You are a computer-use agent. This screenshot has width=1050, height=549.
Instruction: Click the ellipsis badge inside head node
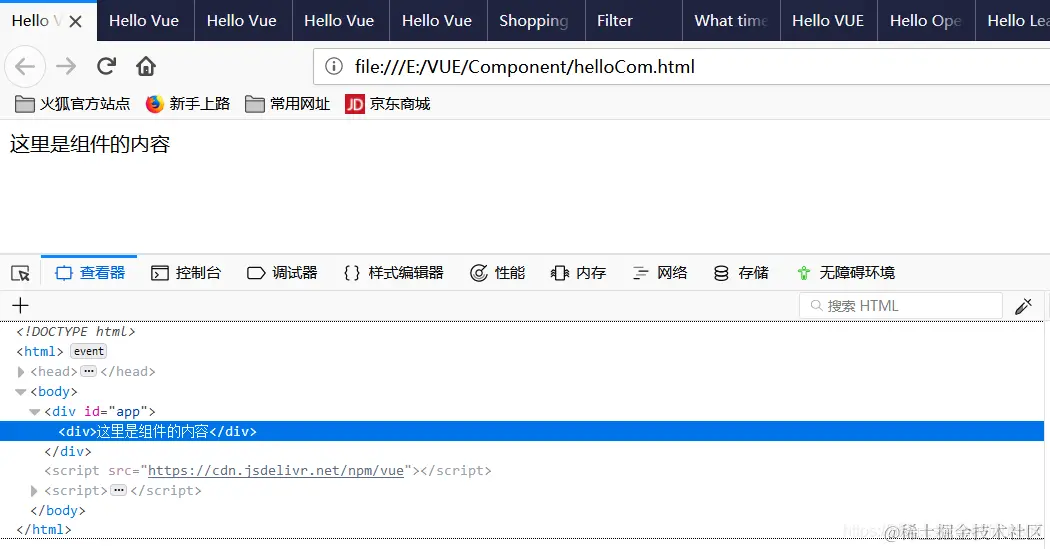click(88, 371)
